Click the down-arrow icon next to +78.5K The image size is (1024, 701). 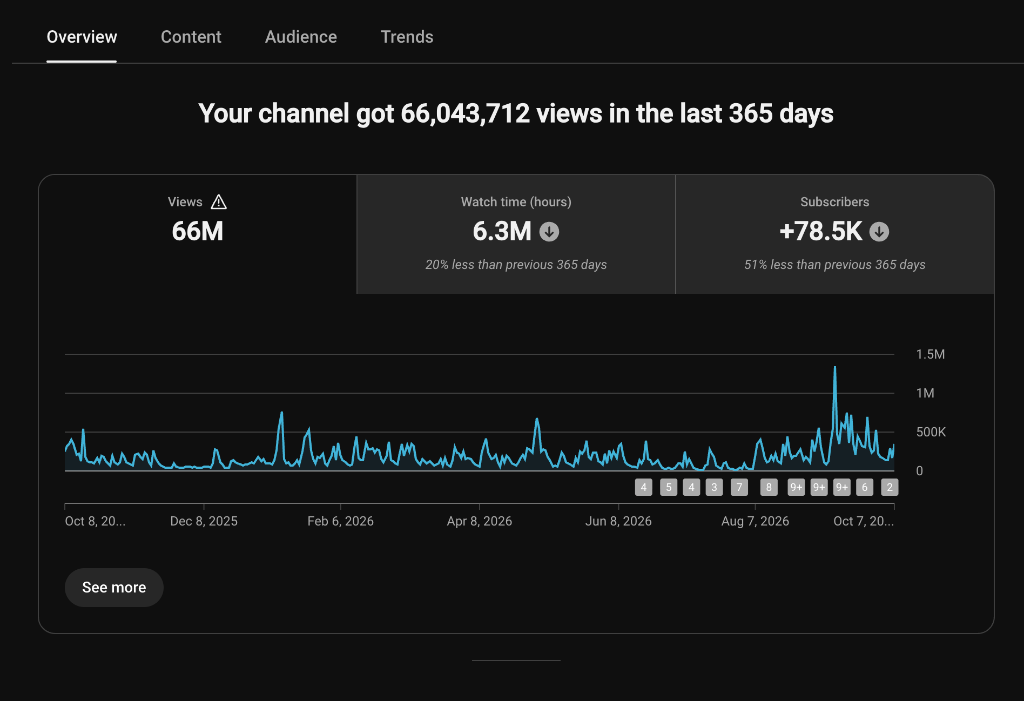[880, 232]
